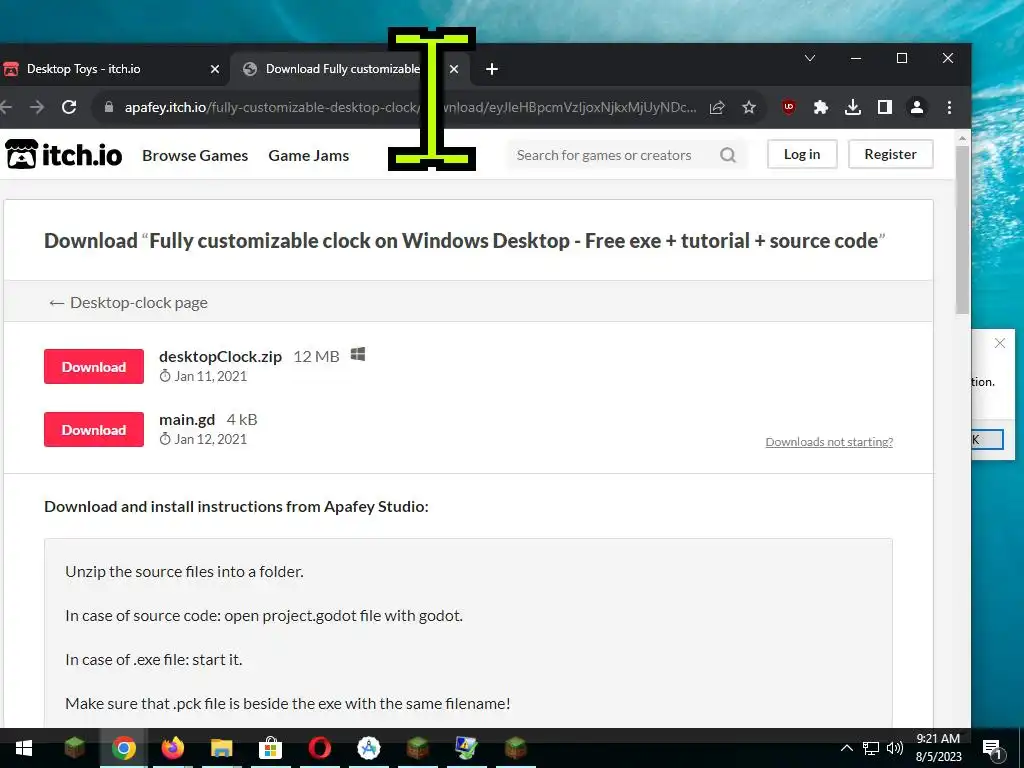Download main.gd
The image size is (1024, 768).
94,430
